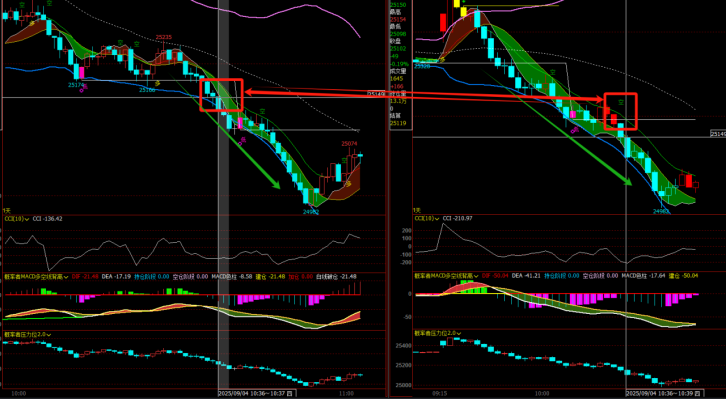Click the 25225 high price label

click(x=163, y=36)
